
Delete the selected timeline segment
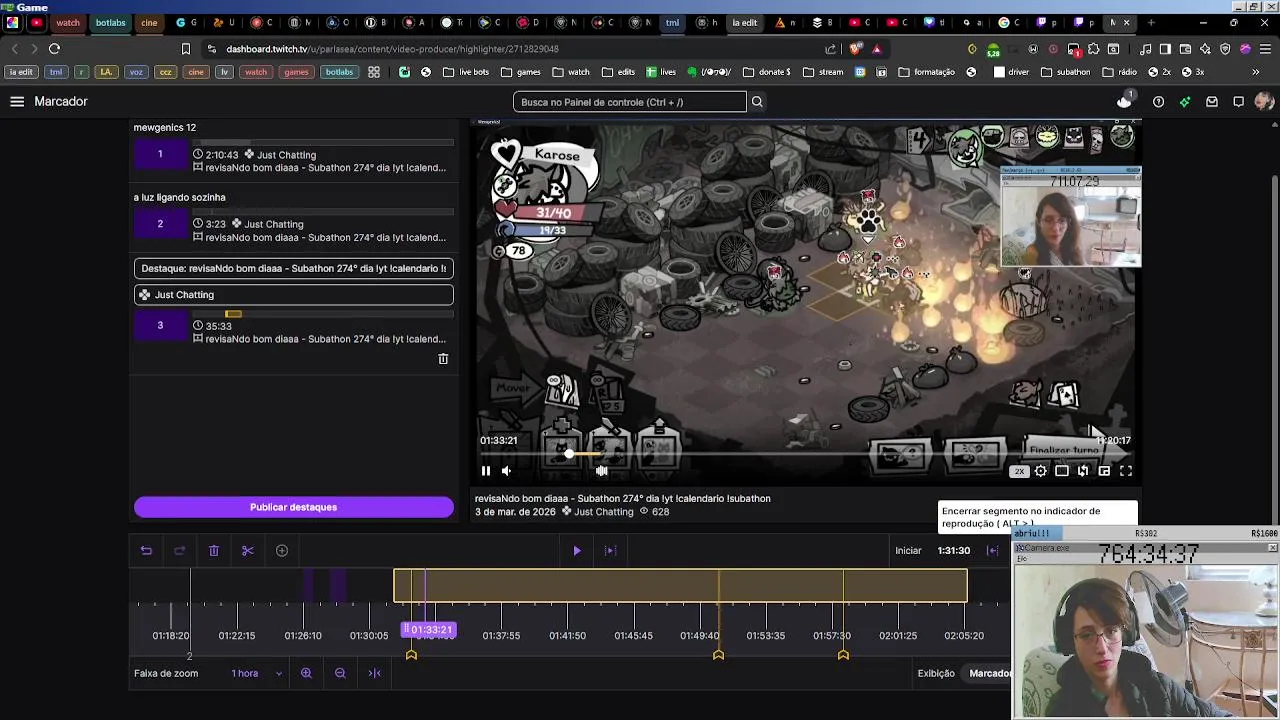pos(214,551)
